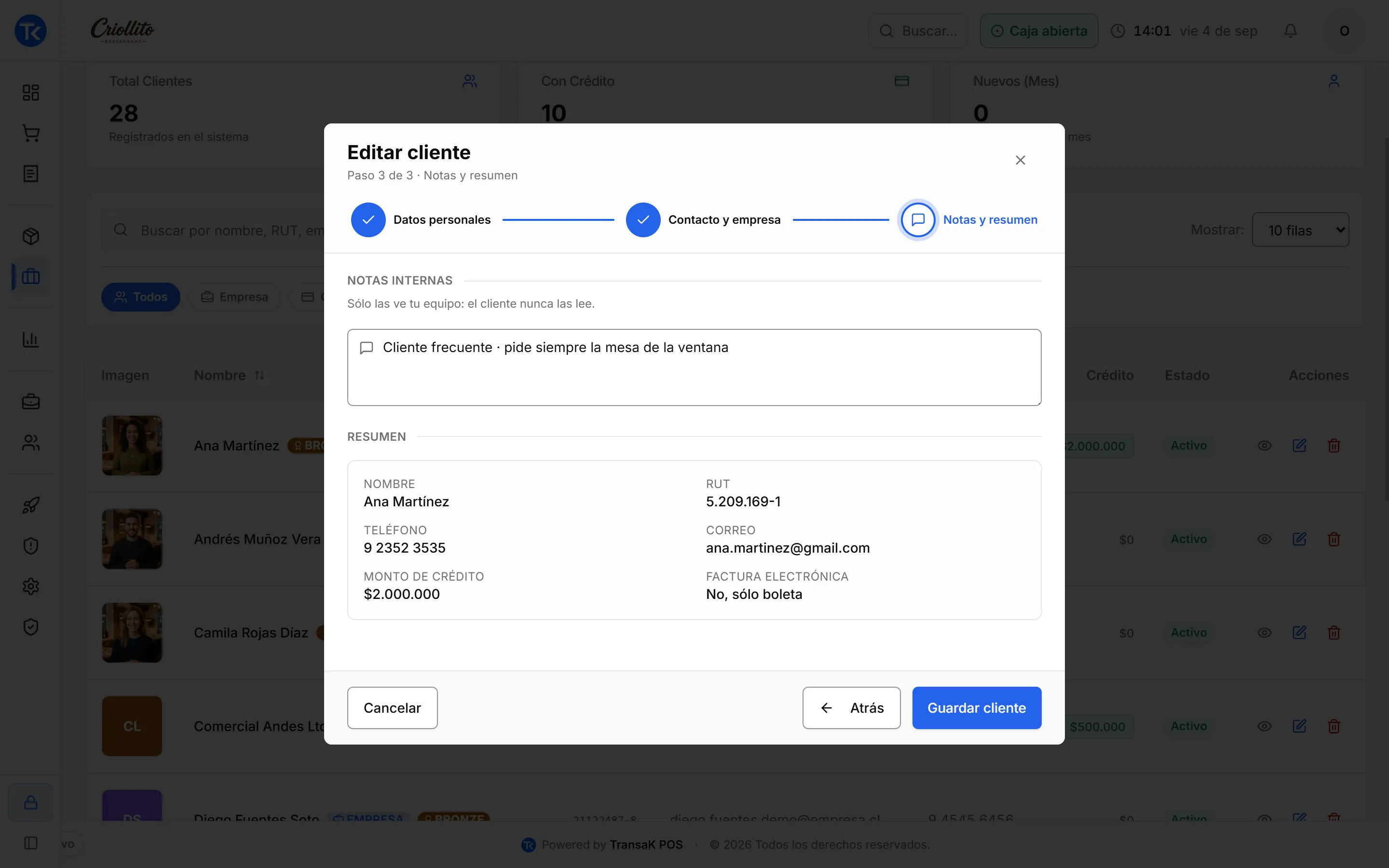Click the Atrás button
The width and height of the screenshot is (1389, 868).
click(x=851, y=708)
